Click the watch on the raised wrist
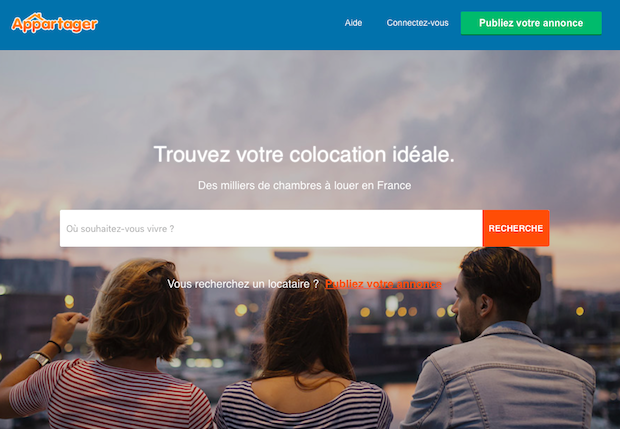620x429 pixels. (x=40, y=358)
